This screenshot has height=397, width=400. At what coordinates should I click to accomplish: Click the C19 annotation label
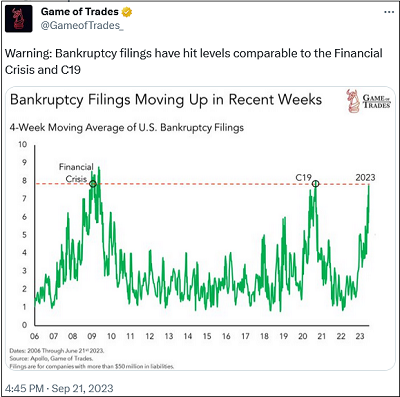[x=303, y=178]
